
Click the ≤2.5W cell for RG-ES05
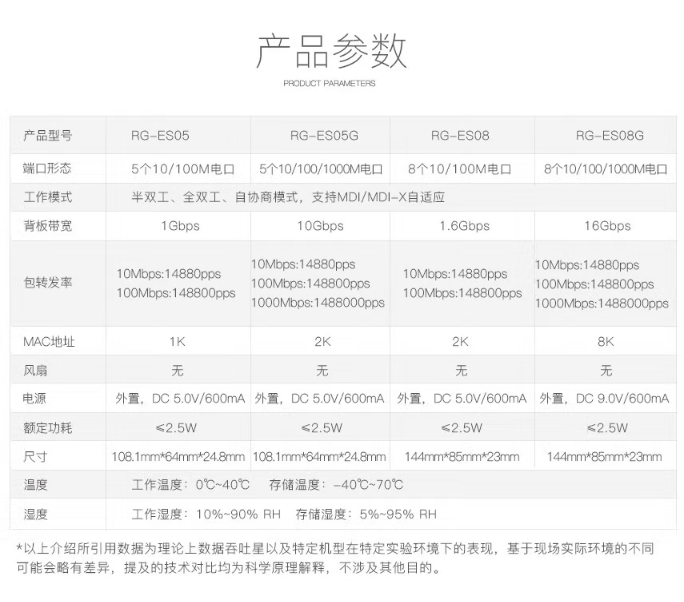point(177,428)
